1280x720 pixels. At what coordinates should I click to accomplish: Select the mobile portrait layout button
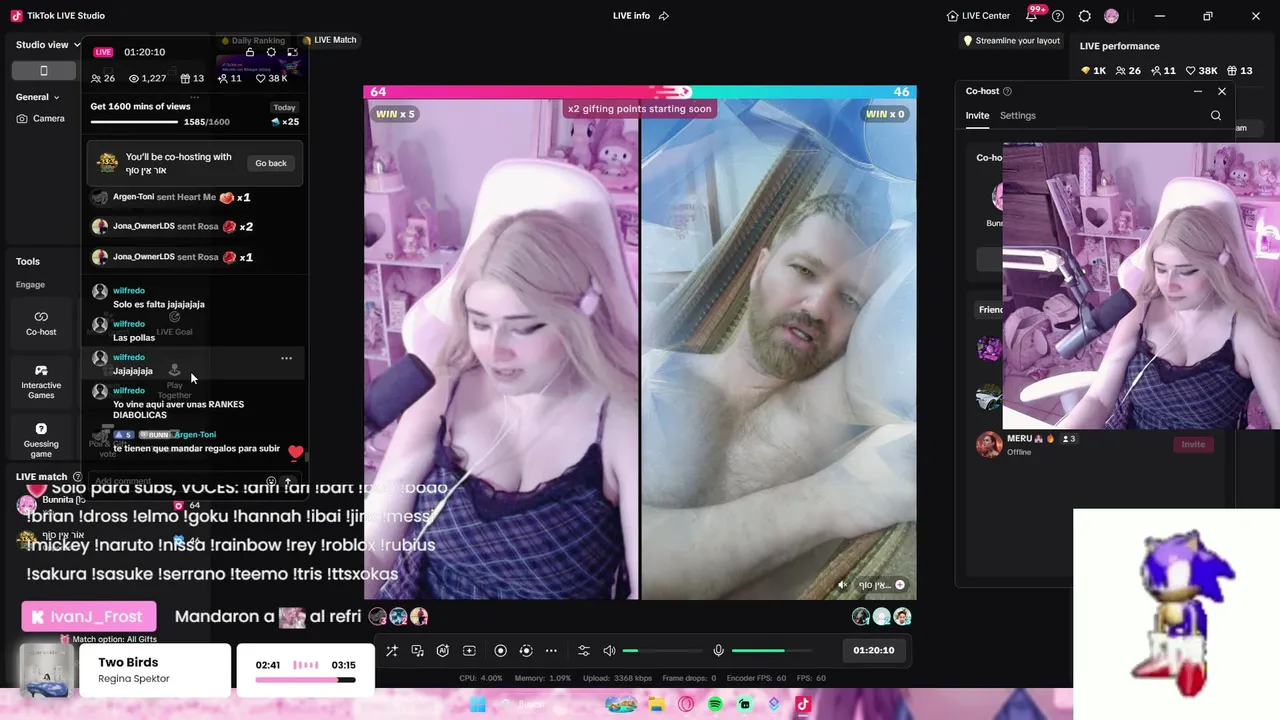click(43, 70)
